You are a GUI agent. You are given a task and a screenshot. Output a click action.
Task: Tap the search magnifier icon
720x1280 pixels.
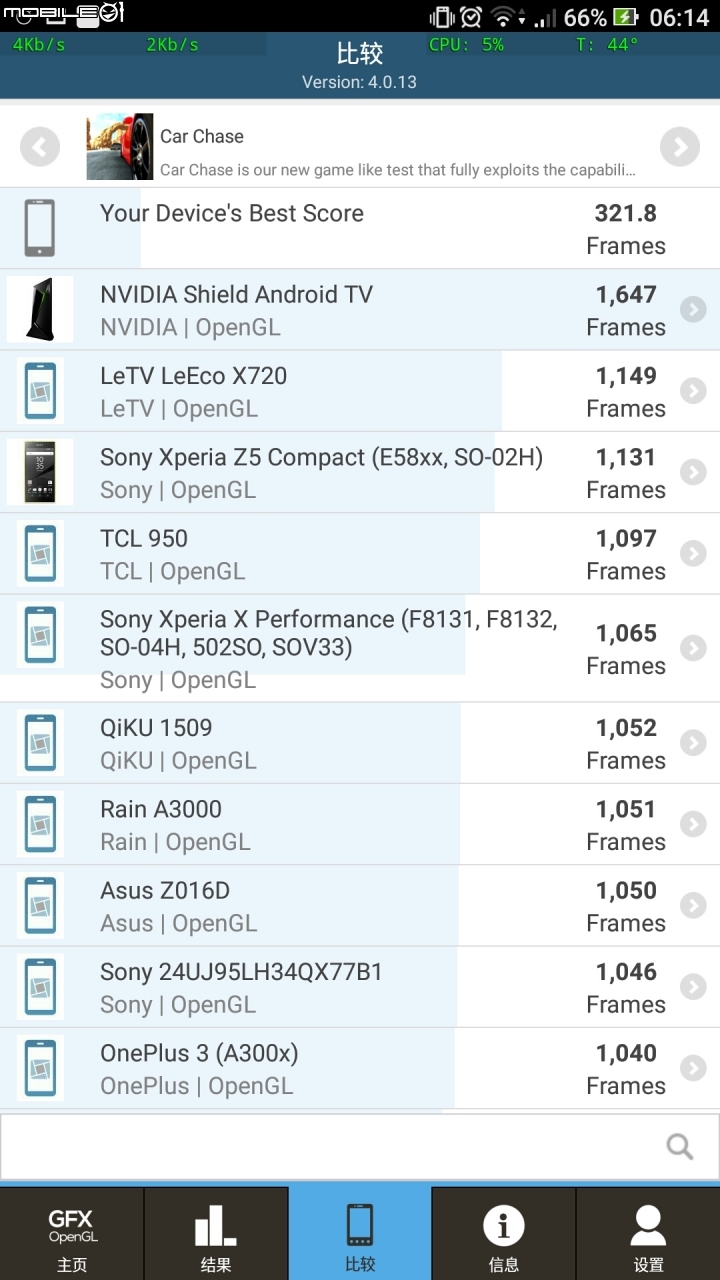tap(680, 1146)
